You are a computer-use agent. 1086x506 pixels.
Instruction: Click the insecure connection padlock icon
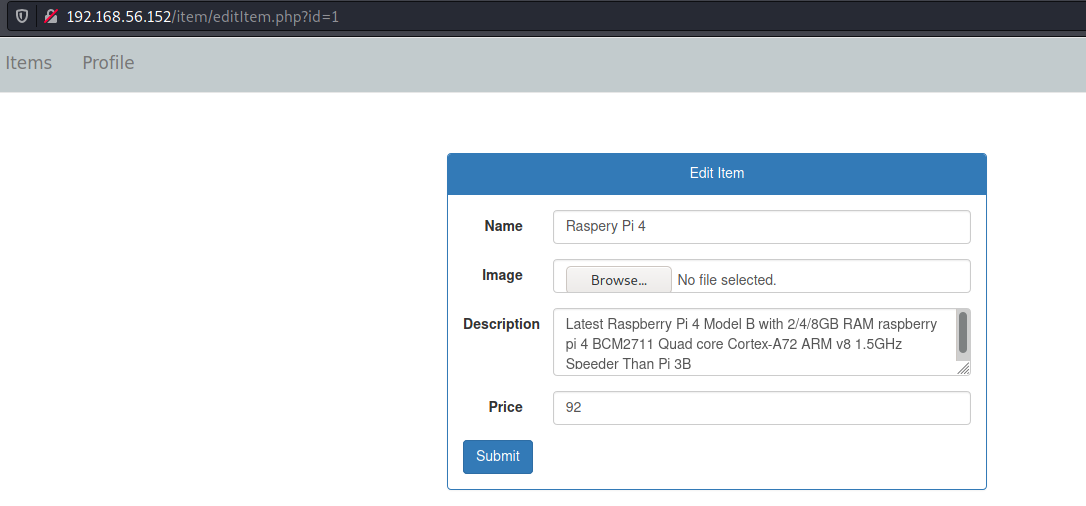(x=50, y=17)
